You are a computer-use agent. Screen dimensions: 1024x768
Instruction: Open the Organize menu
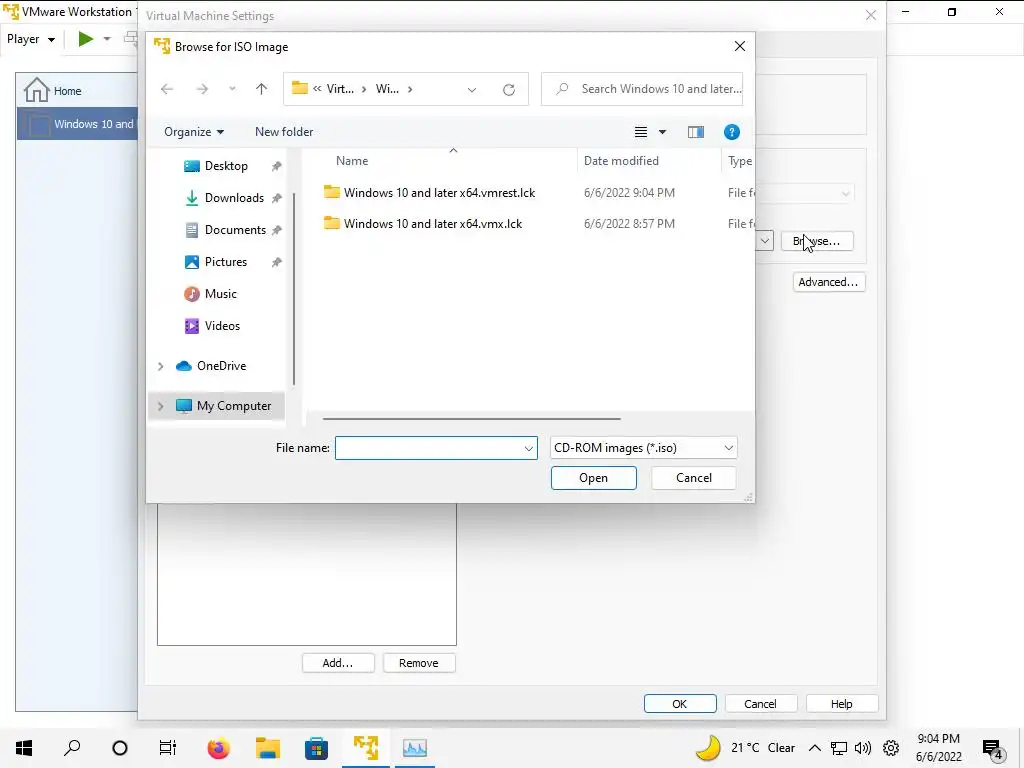(194, 132)
